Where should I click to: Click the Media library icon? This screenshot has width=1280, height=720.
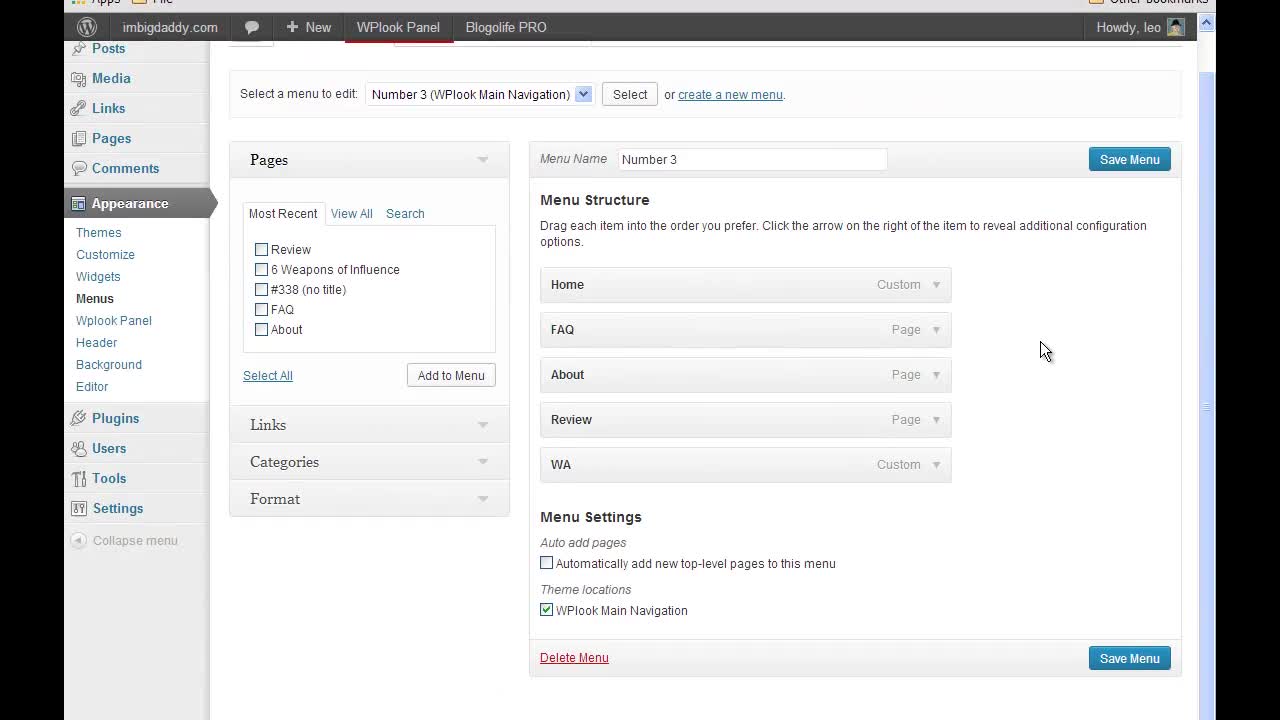(78, 78)
